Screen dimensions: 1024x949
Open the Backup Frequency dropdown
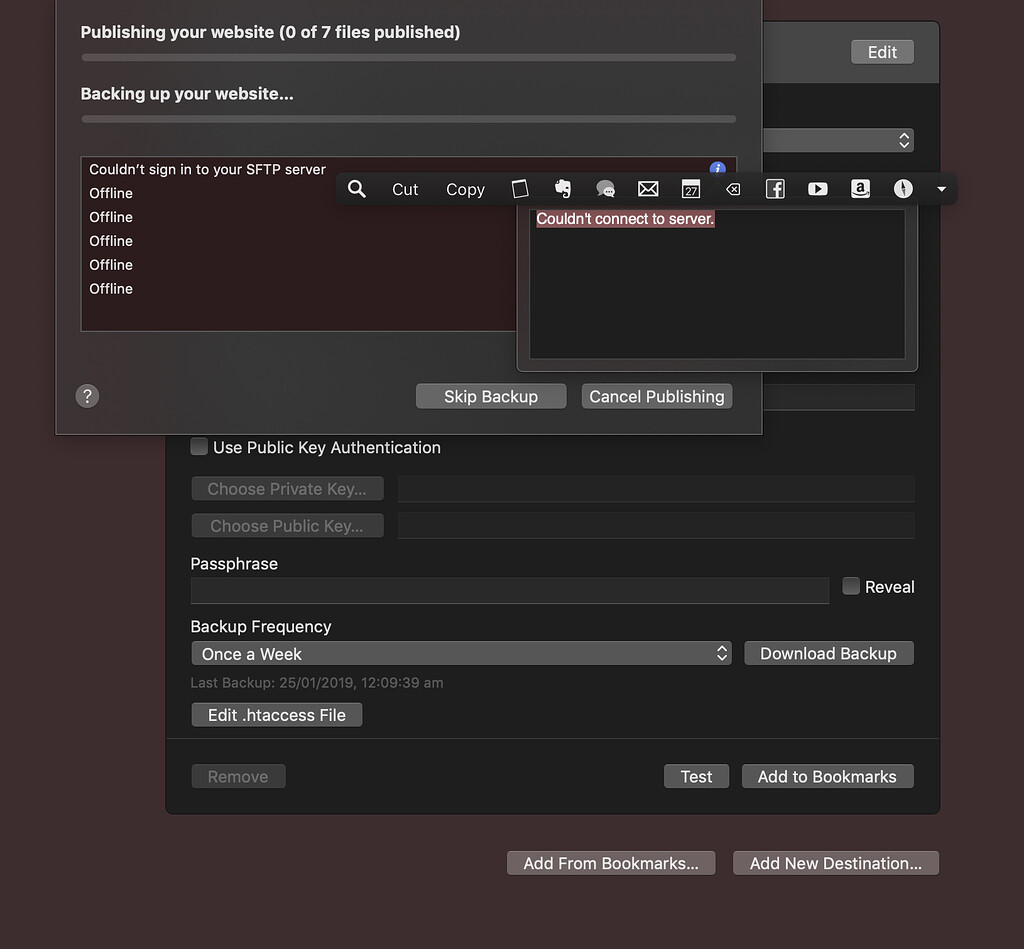pyautogui.click(x=462, y=653)
